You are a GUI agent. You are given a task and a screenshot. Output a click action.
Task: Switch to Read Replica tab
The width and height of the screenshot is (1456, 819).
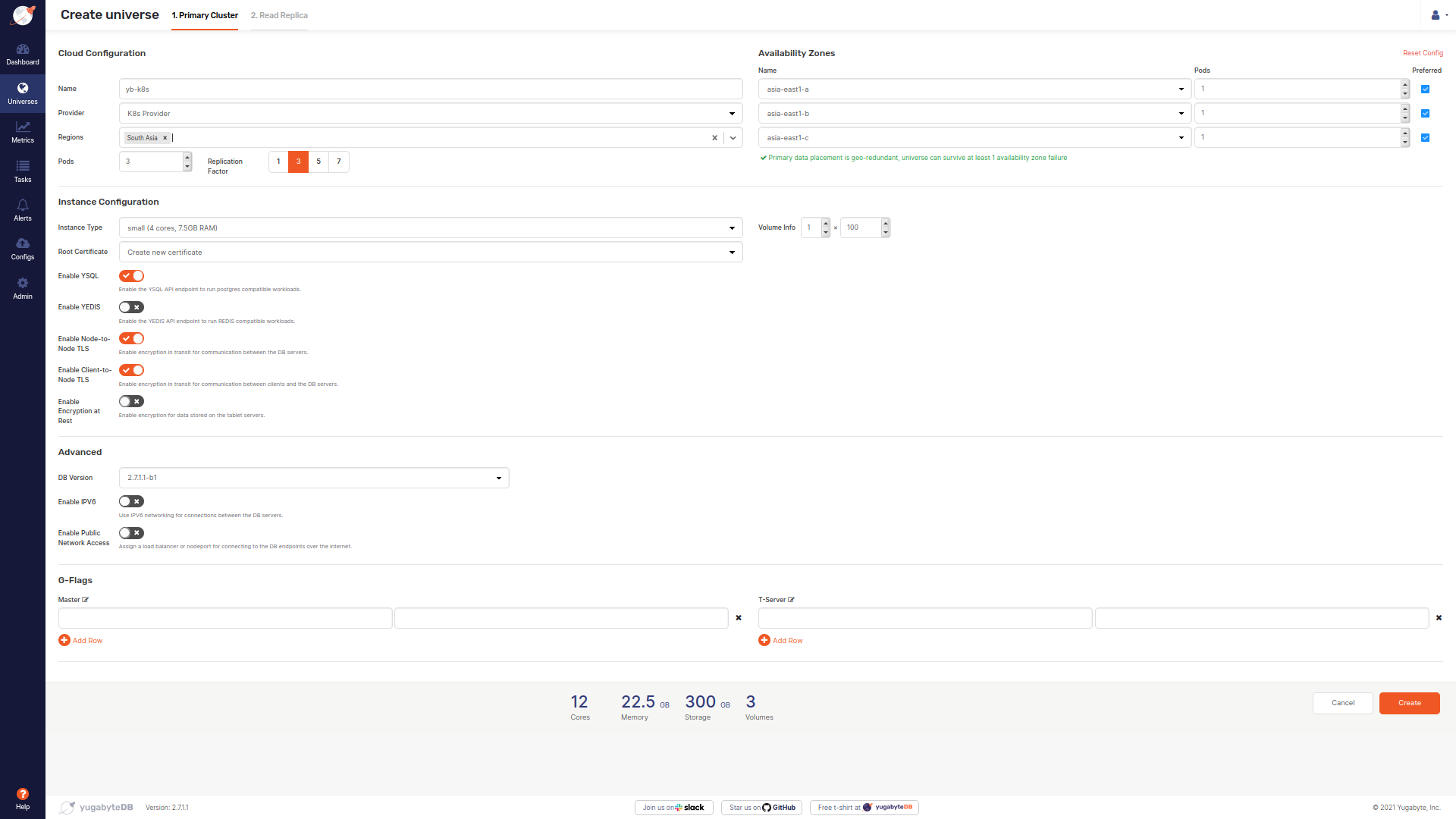pyautogui.click(x=279, y=15)
